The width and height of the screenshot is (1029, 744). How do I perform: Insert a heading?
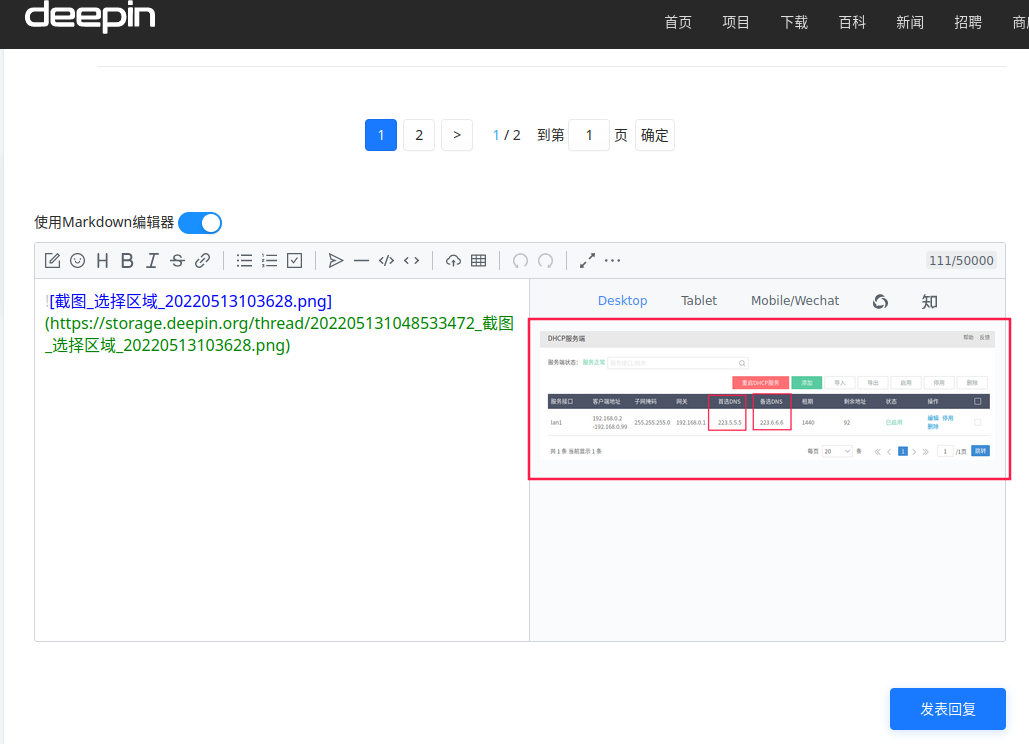(x=102, y=260)
